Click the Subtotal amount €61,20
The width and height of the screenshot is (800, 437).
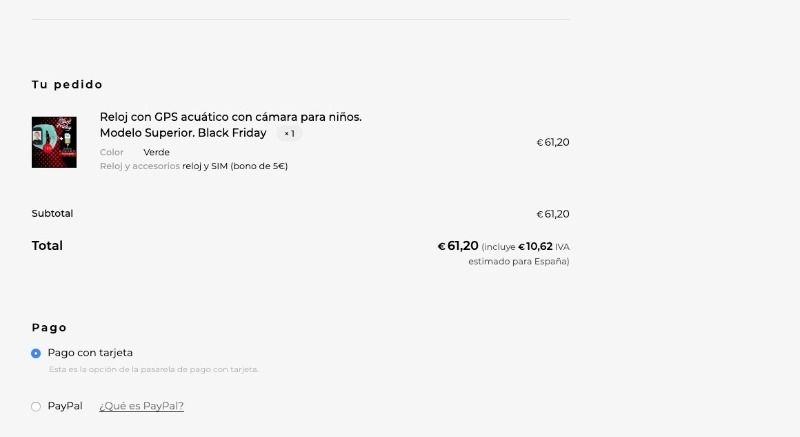[x=553, y=214]
